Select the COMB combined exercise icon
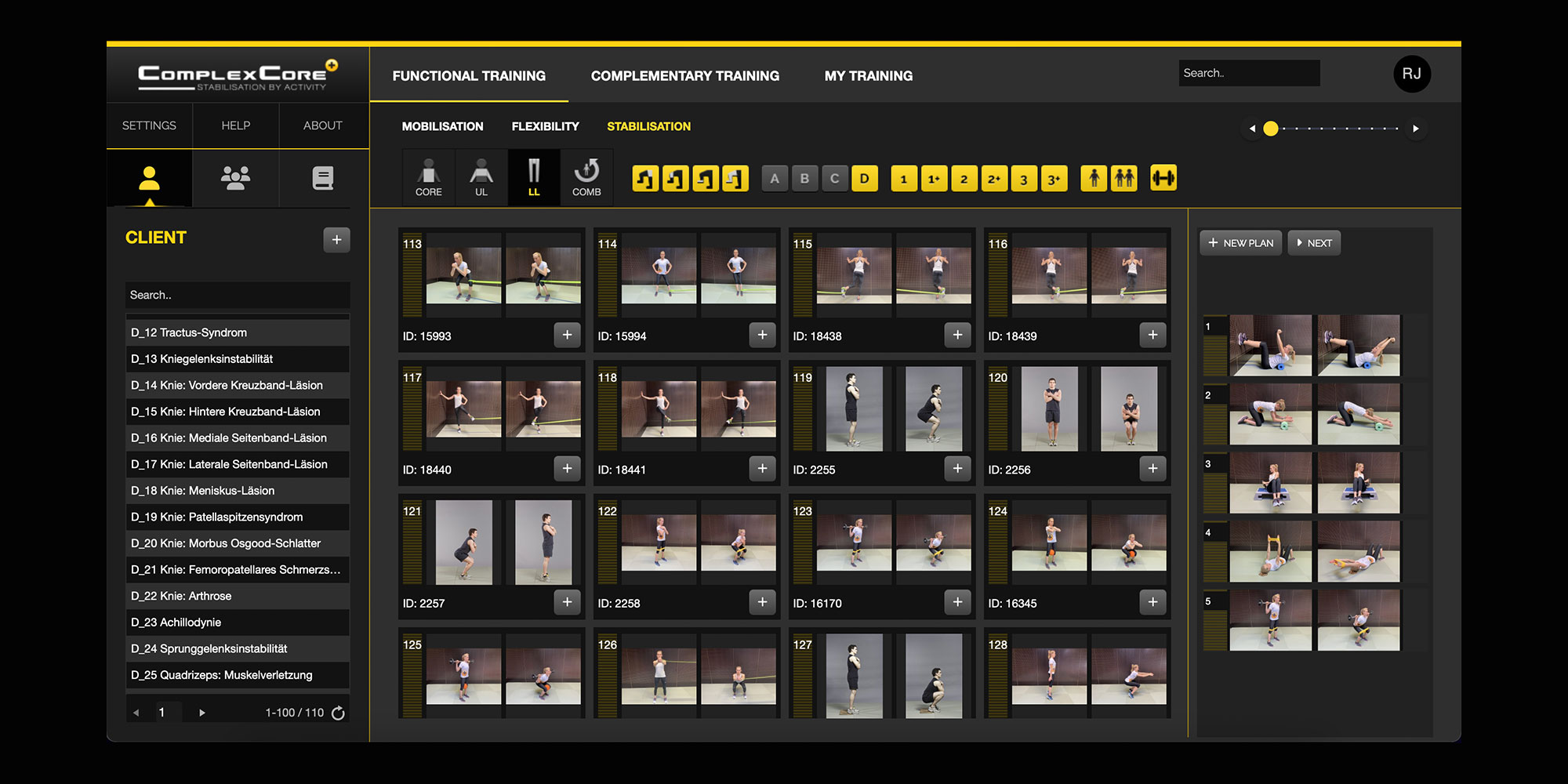This screenshot has height=784, width=1568. [586, 178]
